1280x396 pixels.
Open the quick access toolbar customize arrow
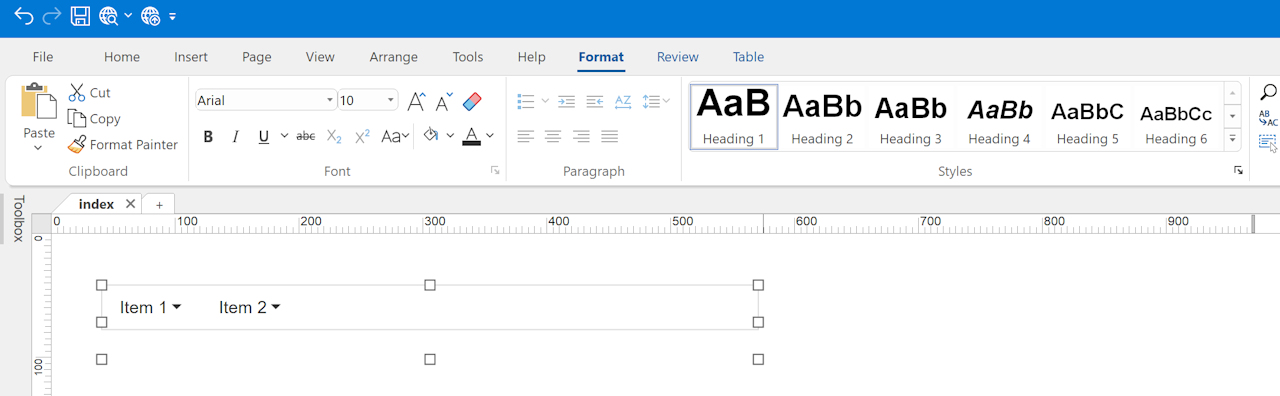173,17
